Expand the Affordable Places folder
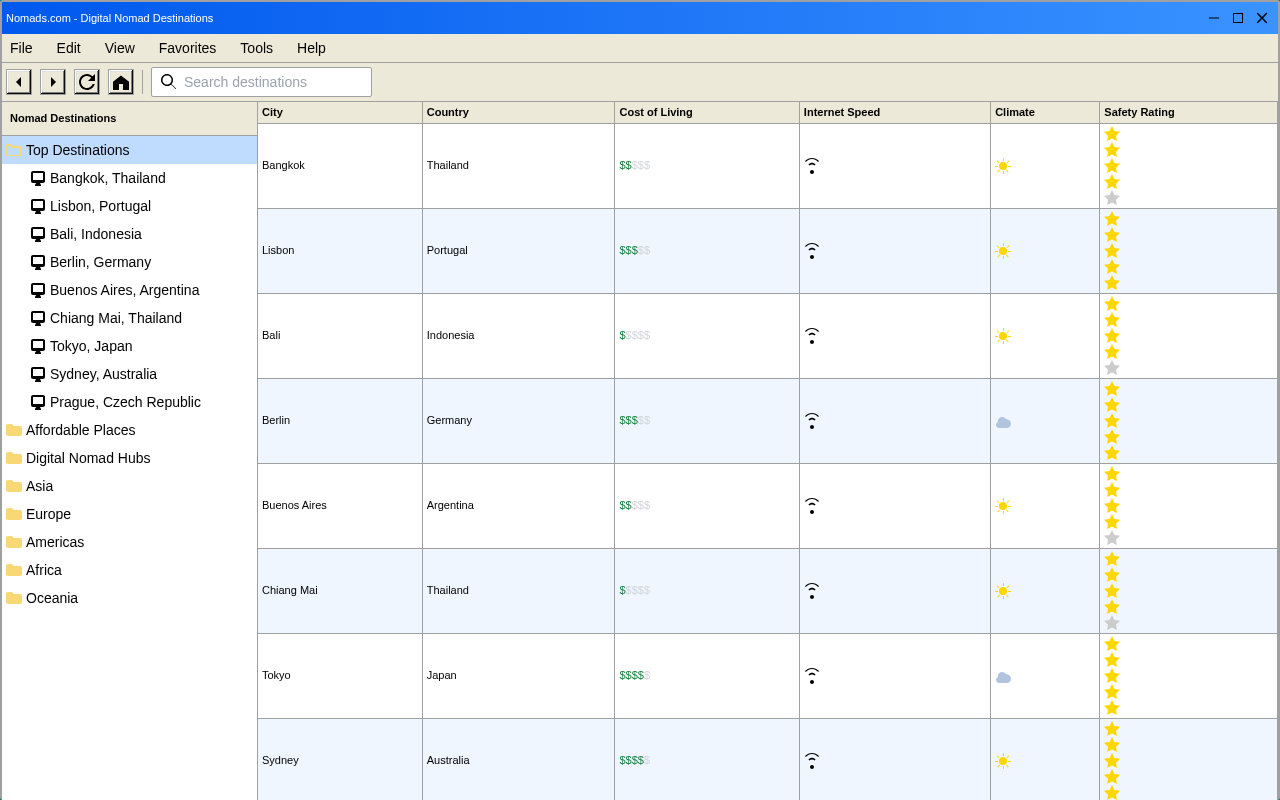1280x800 pixels. tap(14, 430)
